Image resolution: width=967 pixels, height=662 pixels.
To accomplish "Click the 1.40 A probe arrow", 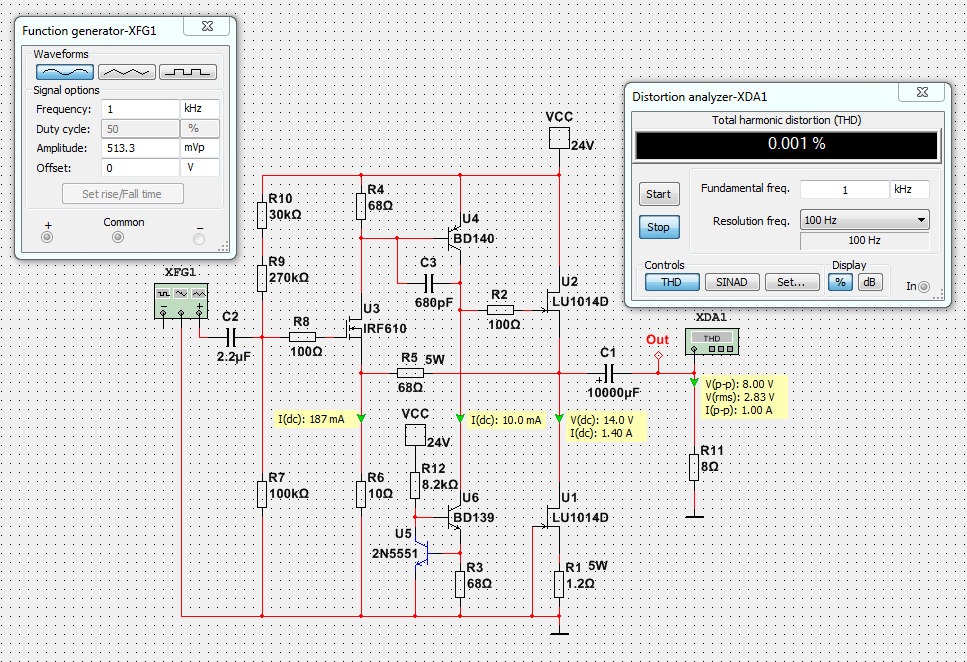I will click(559, 418).
